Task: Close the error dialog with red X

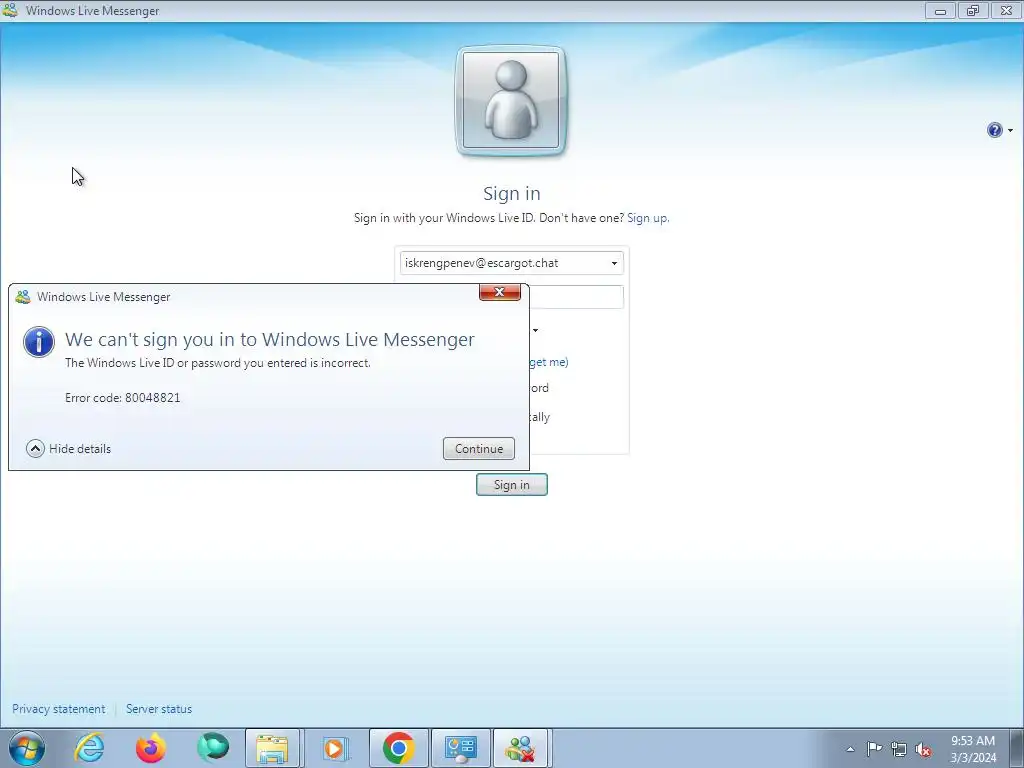Action: (500, 292)
